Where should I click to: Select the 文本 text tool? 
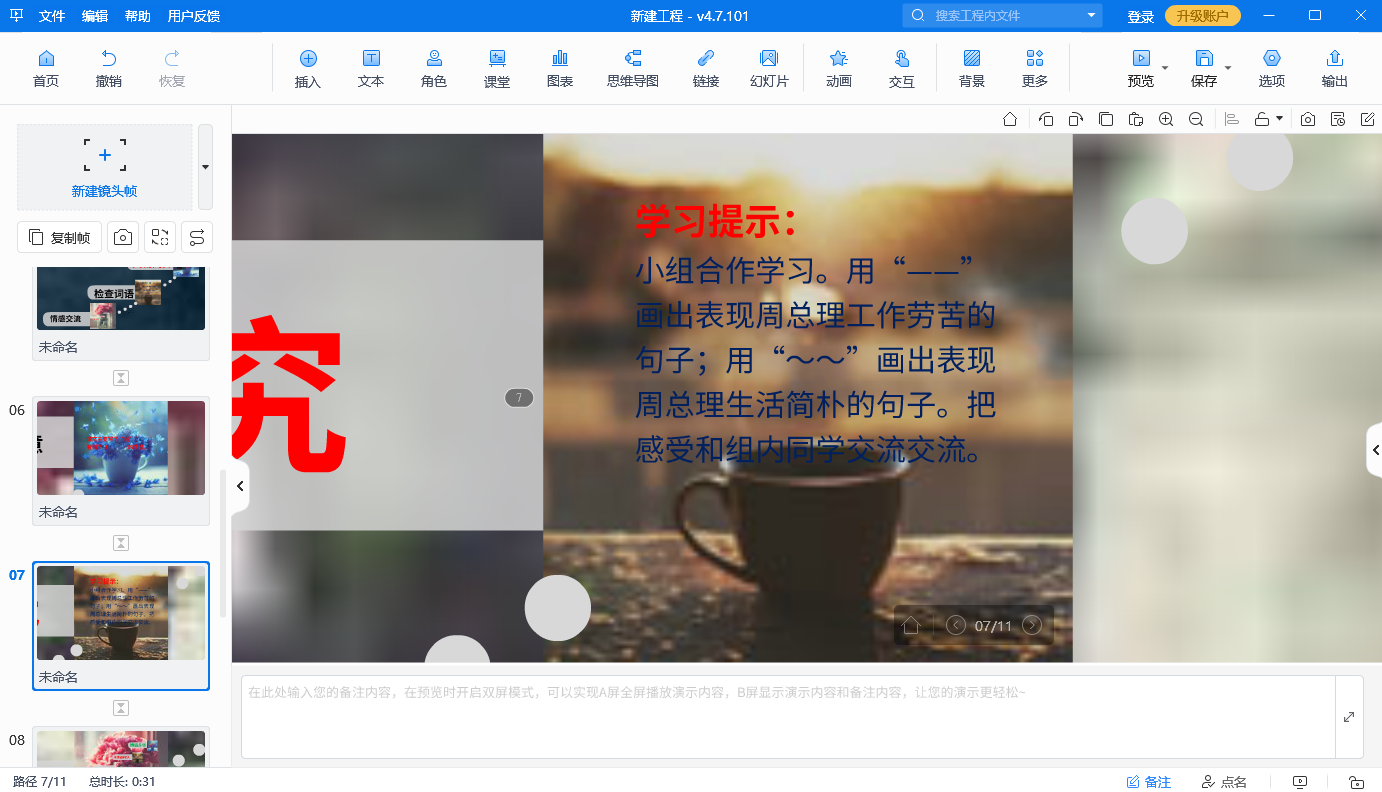pyautogui.click(x=371, y=68)
